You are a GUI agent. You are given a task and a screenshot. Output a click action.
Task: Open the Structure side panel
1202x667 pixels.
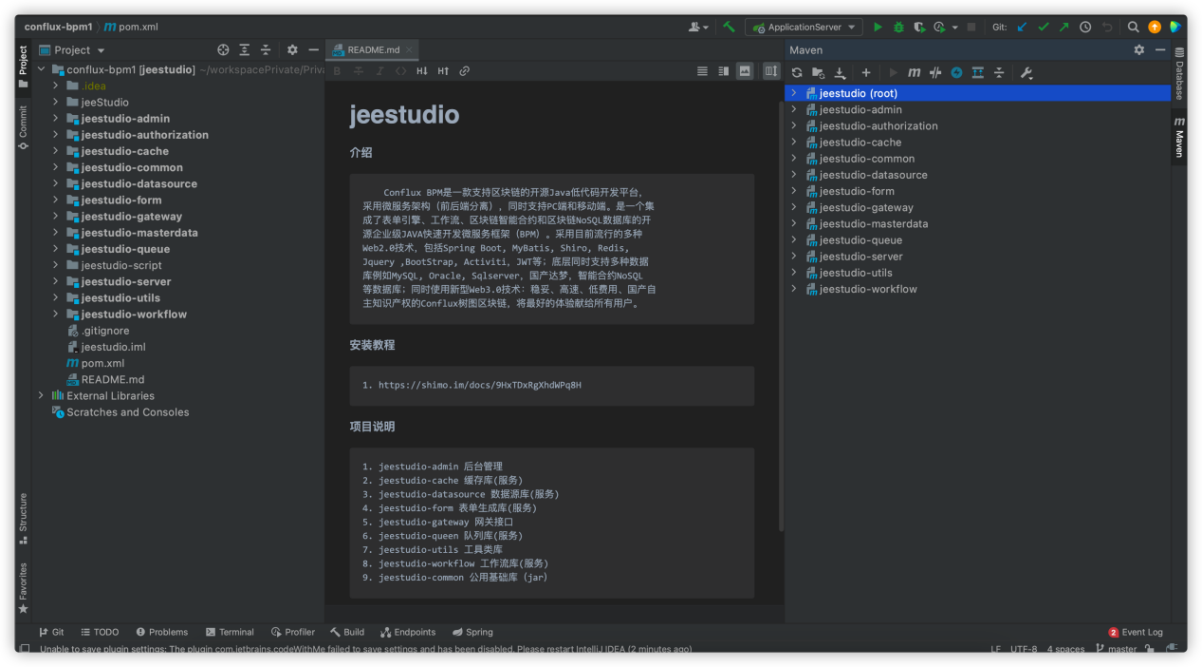tap(23, 518)
